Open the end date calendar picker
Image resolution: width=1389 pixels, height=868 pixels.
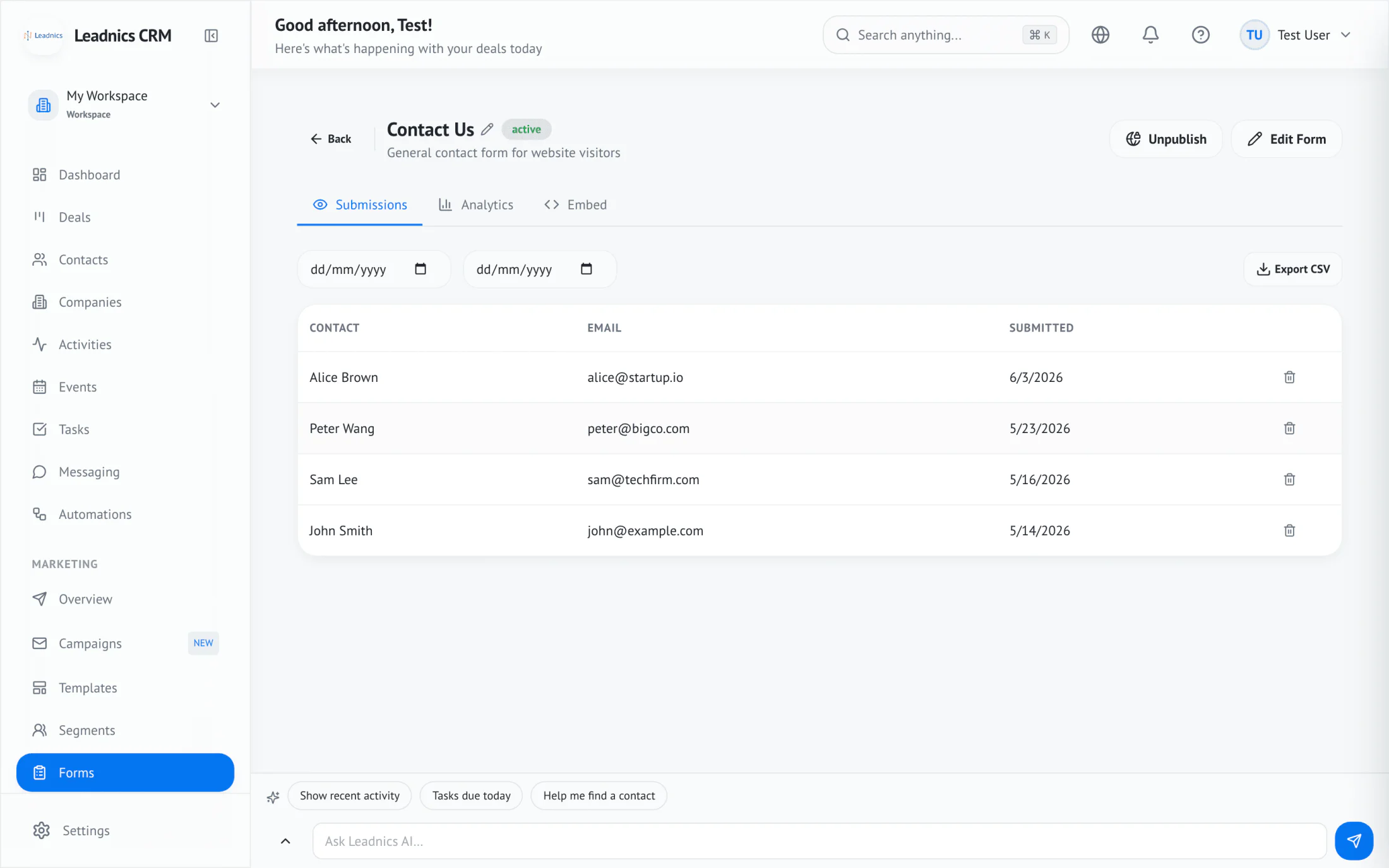click(587, 269)
